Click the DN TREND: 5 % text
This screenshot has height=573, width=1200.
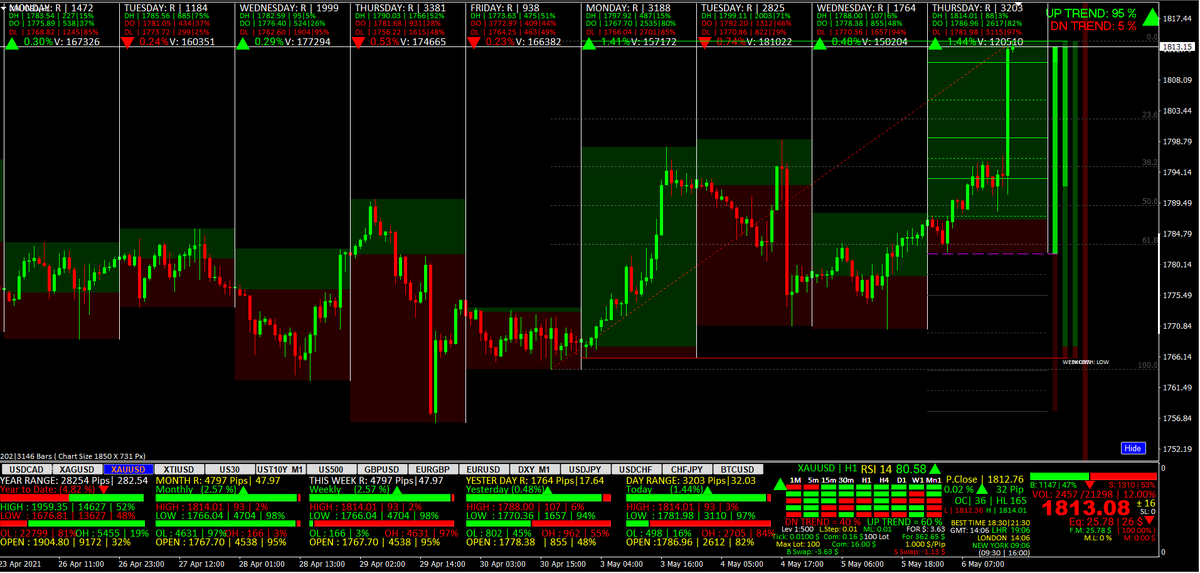1093,25
